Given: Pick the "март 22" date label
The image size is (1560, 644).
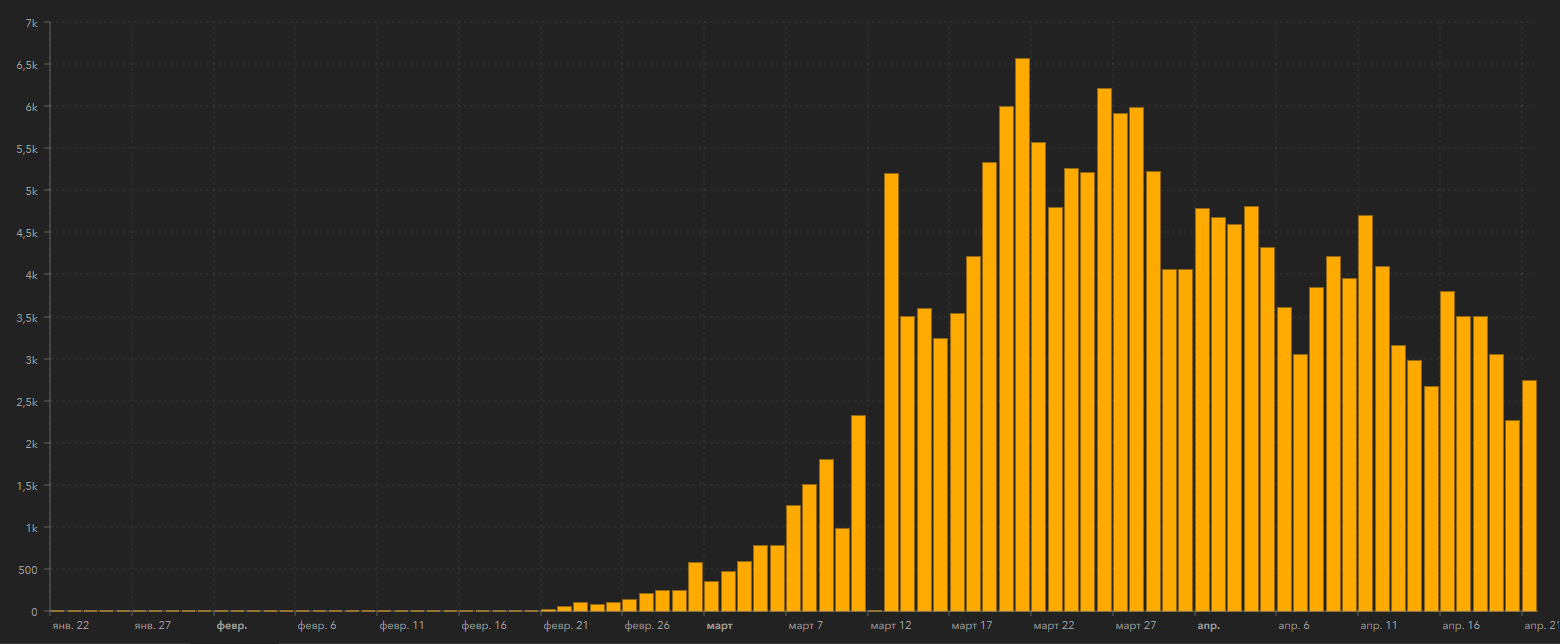Looking at the screenshot, I should [1054, 626].
